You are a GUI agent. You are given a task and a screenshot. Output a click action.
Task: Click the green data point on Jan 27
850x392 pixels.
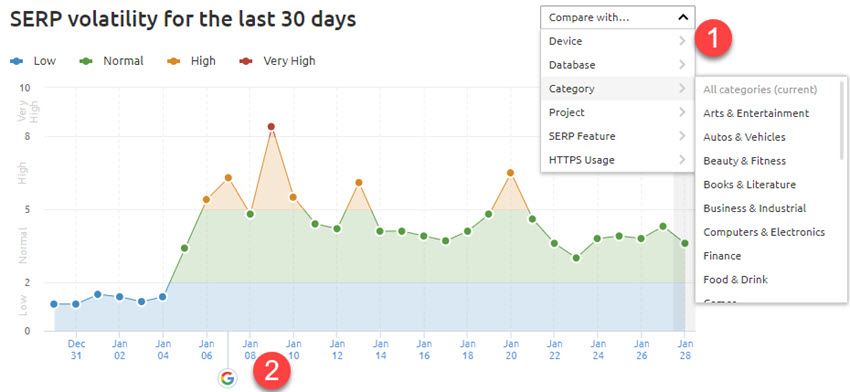point(662,227)
